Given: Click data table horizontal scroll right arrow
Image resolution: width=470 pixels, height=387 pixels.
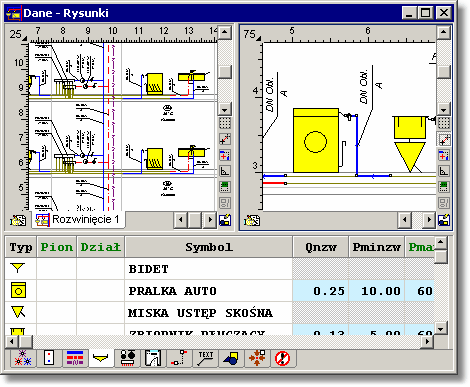Looking at the screenshot, I should (427, 342).
